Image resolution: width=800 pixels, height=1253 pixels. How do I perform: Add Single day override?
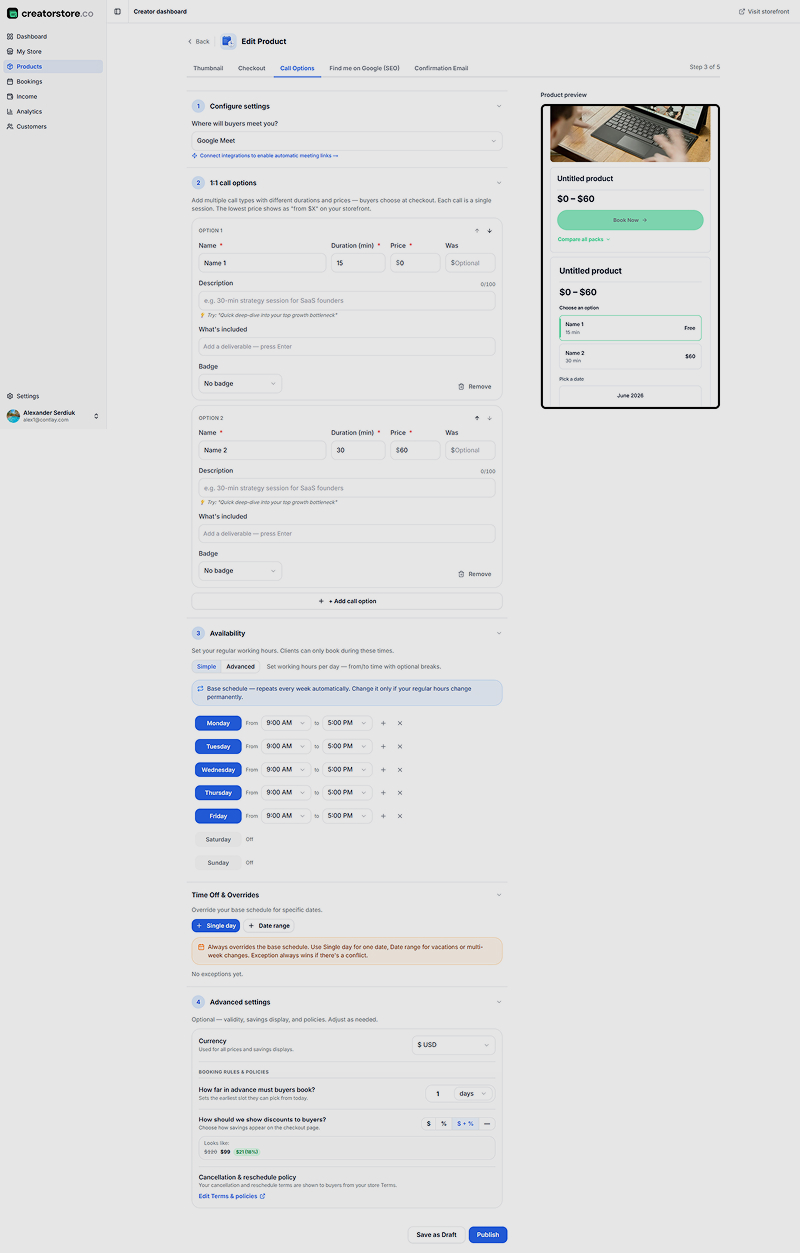(x=216, y=926)
